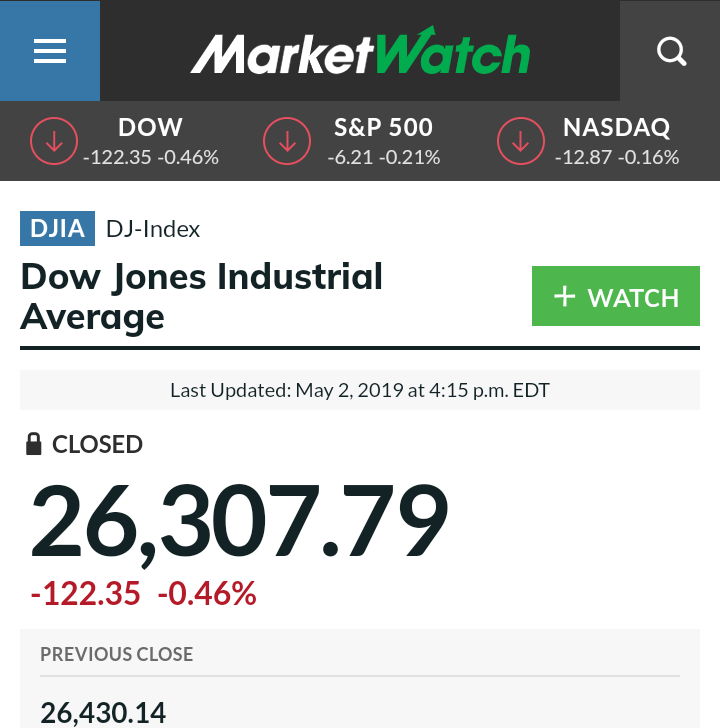Image resolution: width=720 pixels, height=728 pixels.
Task: Click the 26,430.14 previous close value
Action: (x=103, y=712)
